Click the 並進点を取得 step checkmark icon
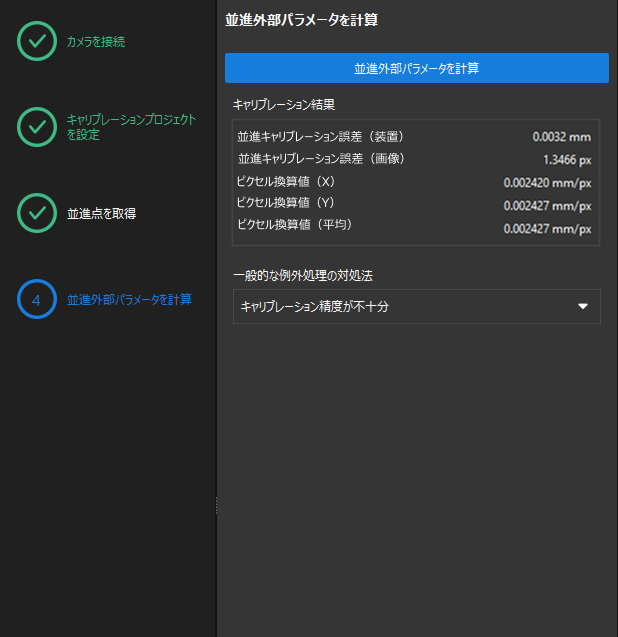This screenshot has height=637, width=618. pos(37,213)
